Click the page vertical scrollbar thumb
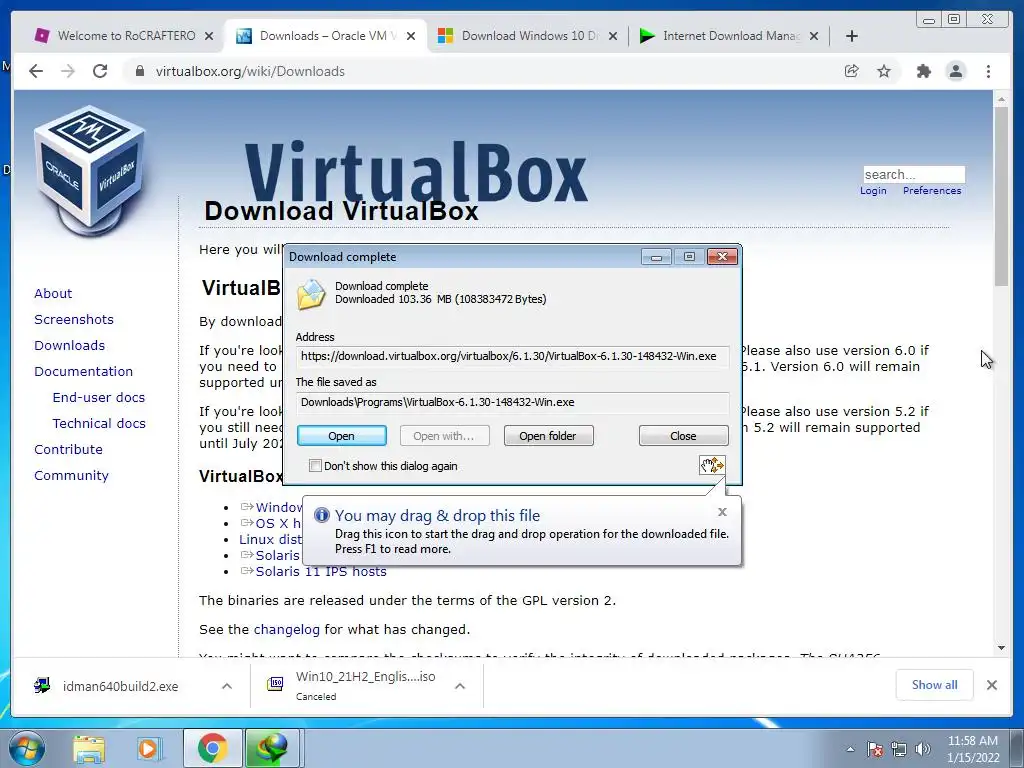This screenshot has width=1024, height=768. pyautogui.click(x=1001, y=196)
